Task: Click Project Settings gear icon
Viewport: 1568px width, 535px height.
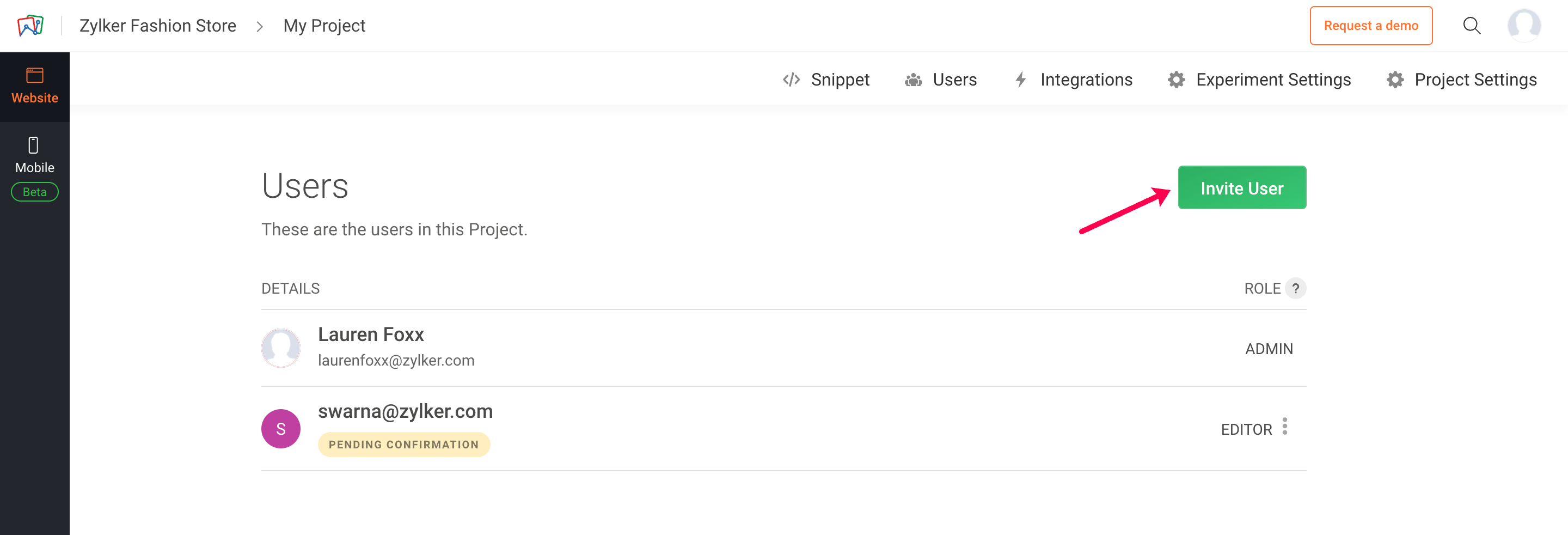Action: (x=1394, y=80)
